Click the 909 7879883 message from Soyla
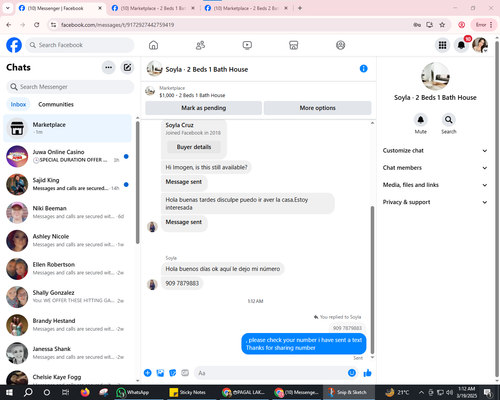The image size is (500, 400). (182, 283)
